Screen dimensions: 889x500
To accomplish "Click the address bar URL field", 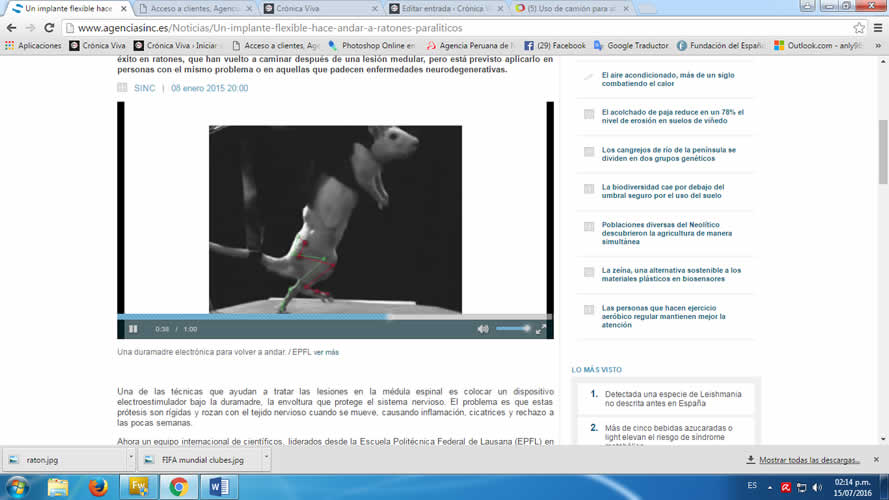I will [458, 28].
